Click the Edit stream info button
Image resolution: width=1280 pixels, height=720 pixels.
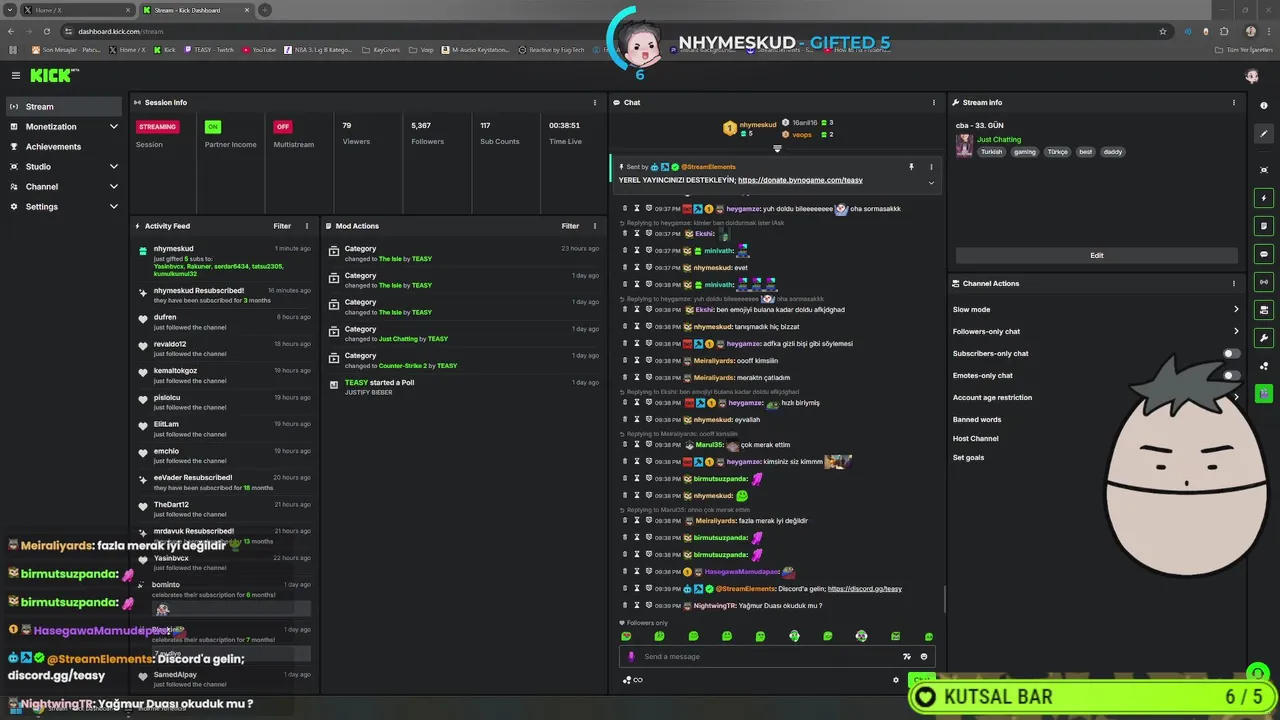tap(1097, 255)
